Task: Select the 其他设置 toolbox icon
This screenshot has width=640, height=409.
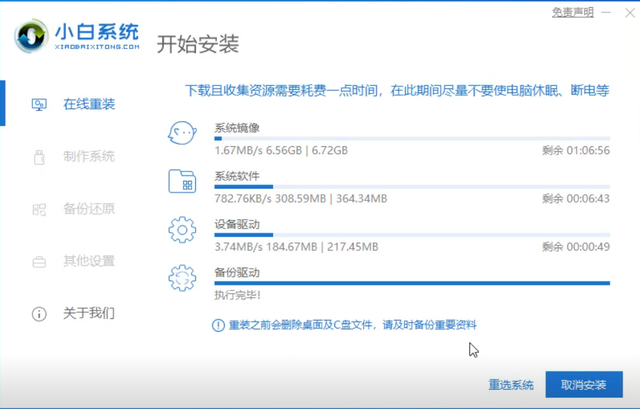Action: click(39, 262)
